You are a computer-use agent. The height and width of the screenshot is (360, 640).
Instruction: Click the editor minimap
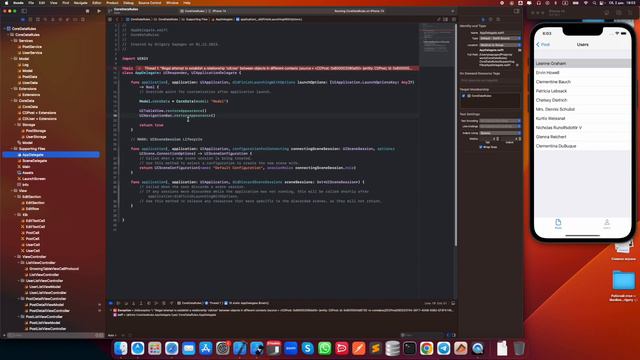pyautogui.click(x=436, y=45)
